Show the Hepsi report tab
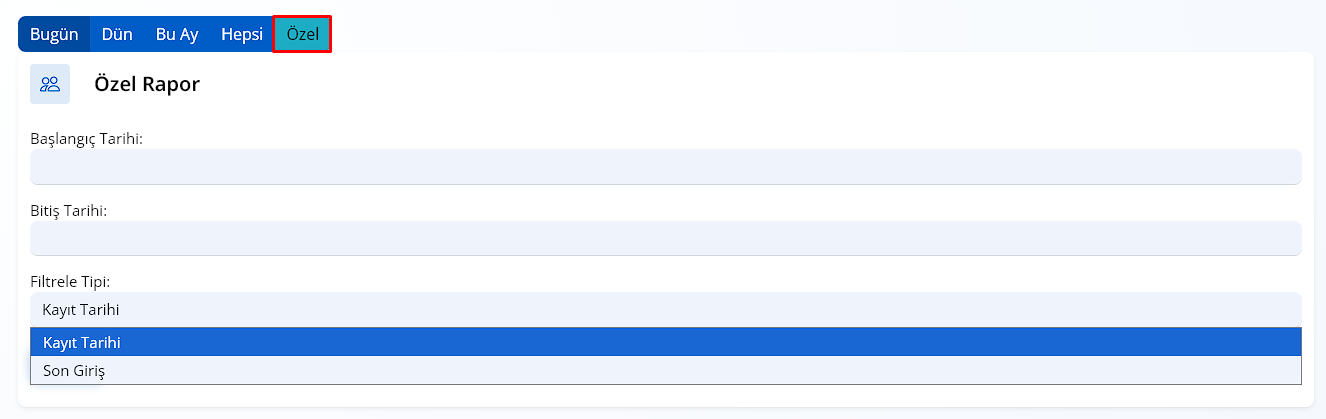The height and width of the screenshot is (419, 1326). [242, 34]
